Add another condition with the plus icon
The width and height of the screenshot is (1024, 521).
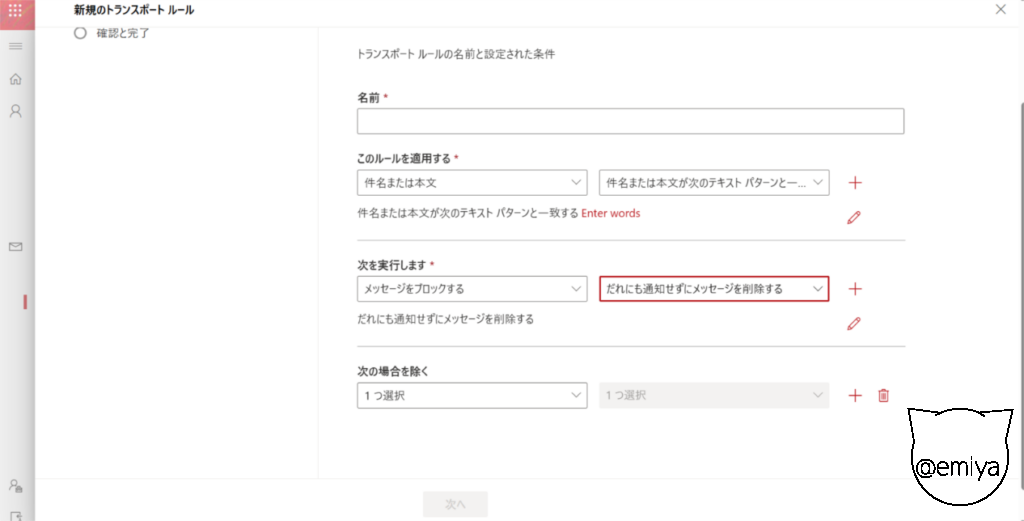click(x=855, y=182)
